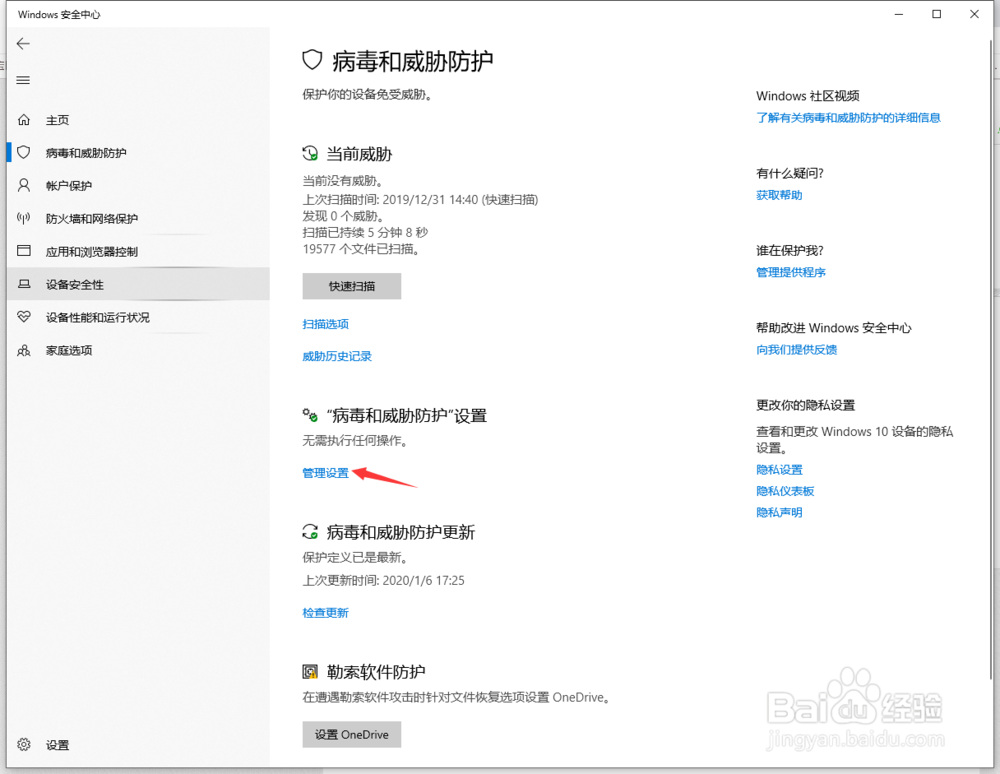Click the 当前威胁 heading text

point(360,154)
